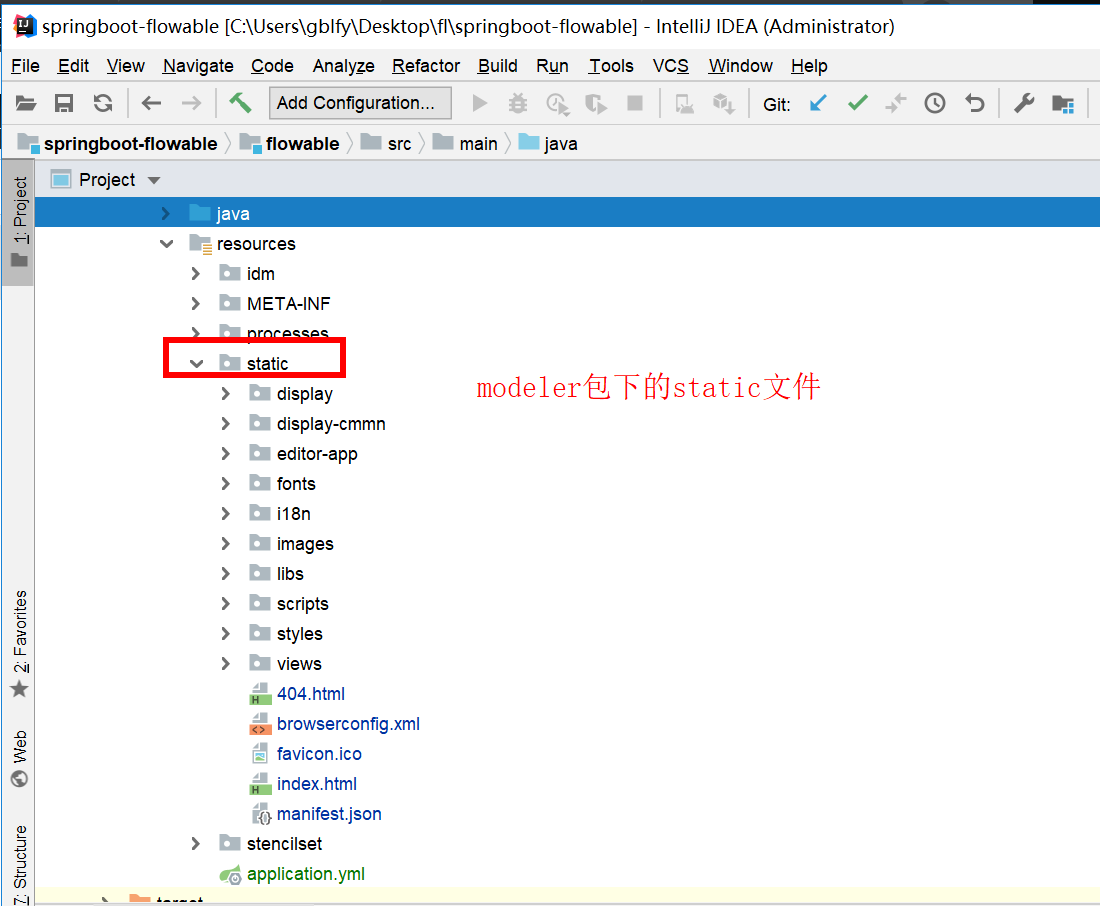Select the processes folder
Screen dimensions: 1100x906
coord(288,333)
